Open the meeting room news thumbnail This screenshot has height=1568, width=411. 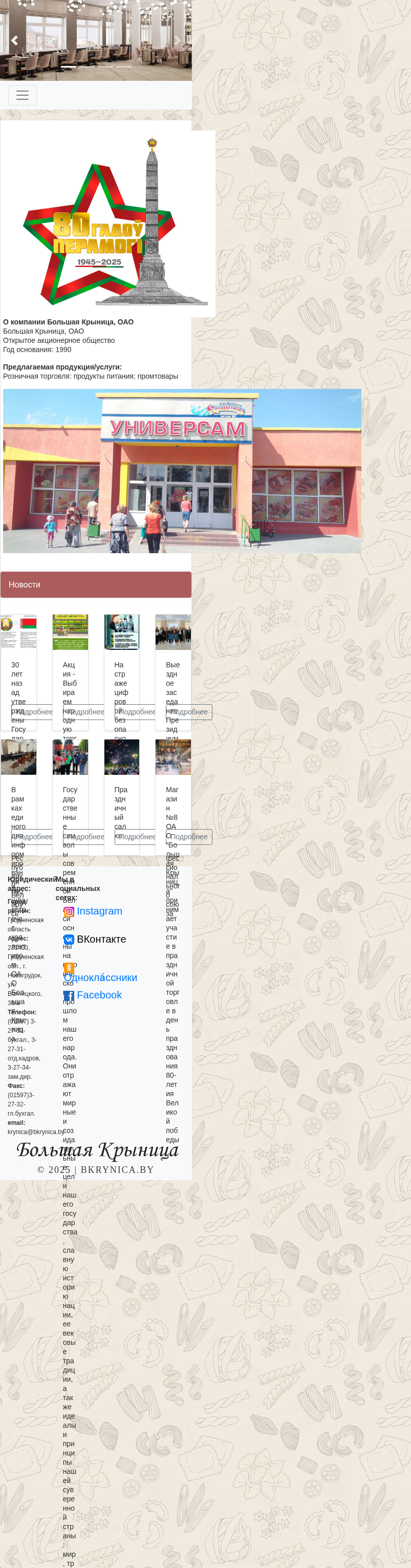[x=19, y=757]
